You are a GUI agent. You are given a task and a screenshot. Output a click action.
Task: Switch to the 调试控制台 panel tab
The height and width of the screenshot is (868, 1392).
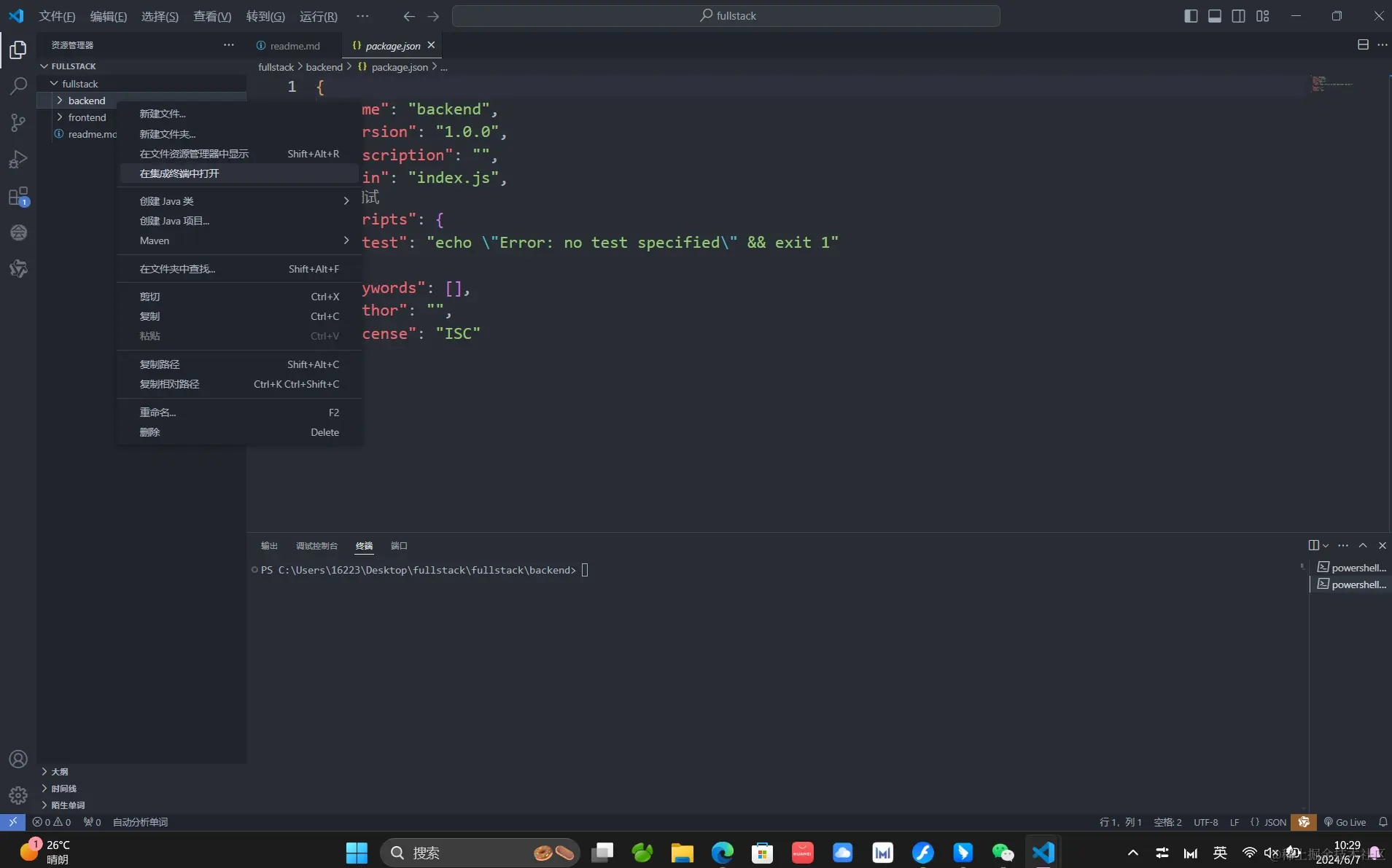316,546
